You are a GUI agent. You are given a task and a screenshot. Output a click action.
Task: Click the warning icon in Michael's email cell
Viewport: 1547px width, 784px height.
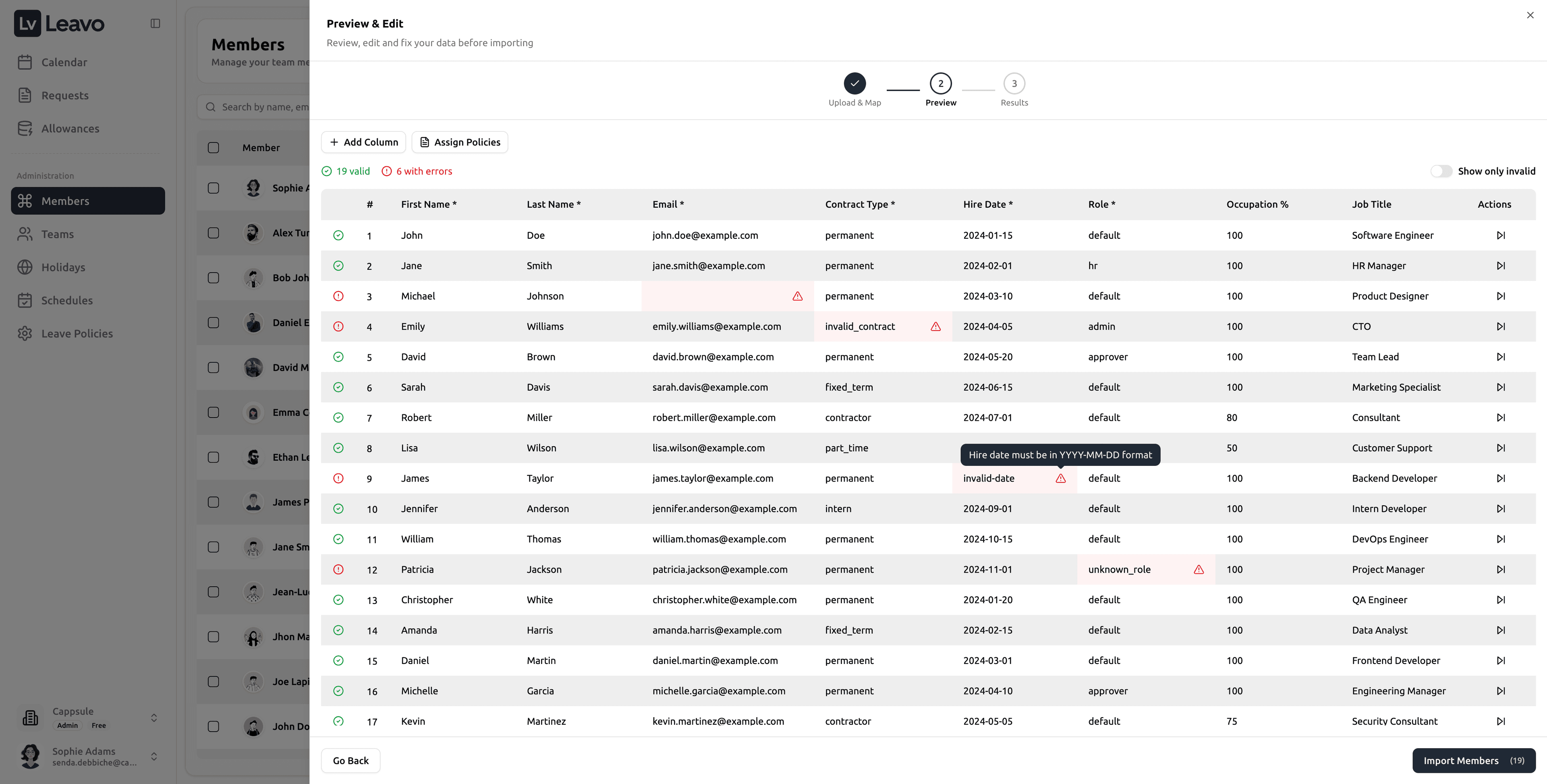pos(797,296)
